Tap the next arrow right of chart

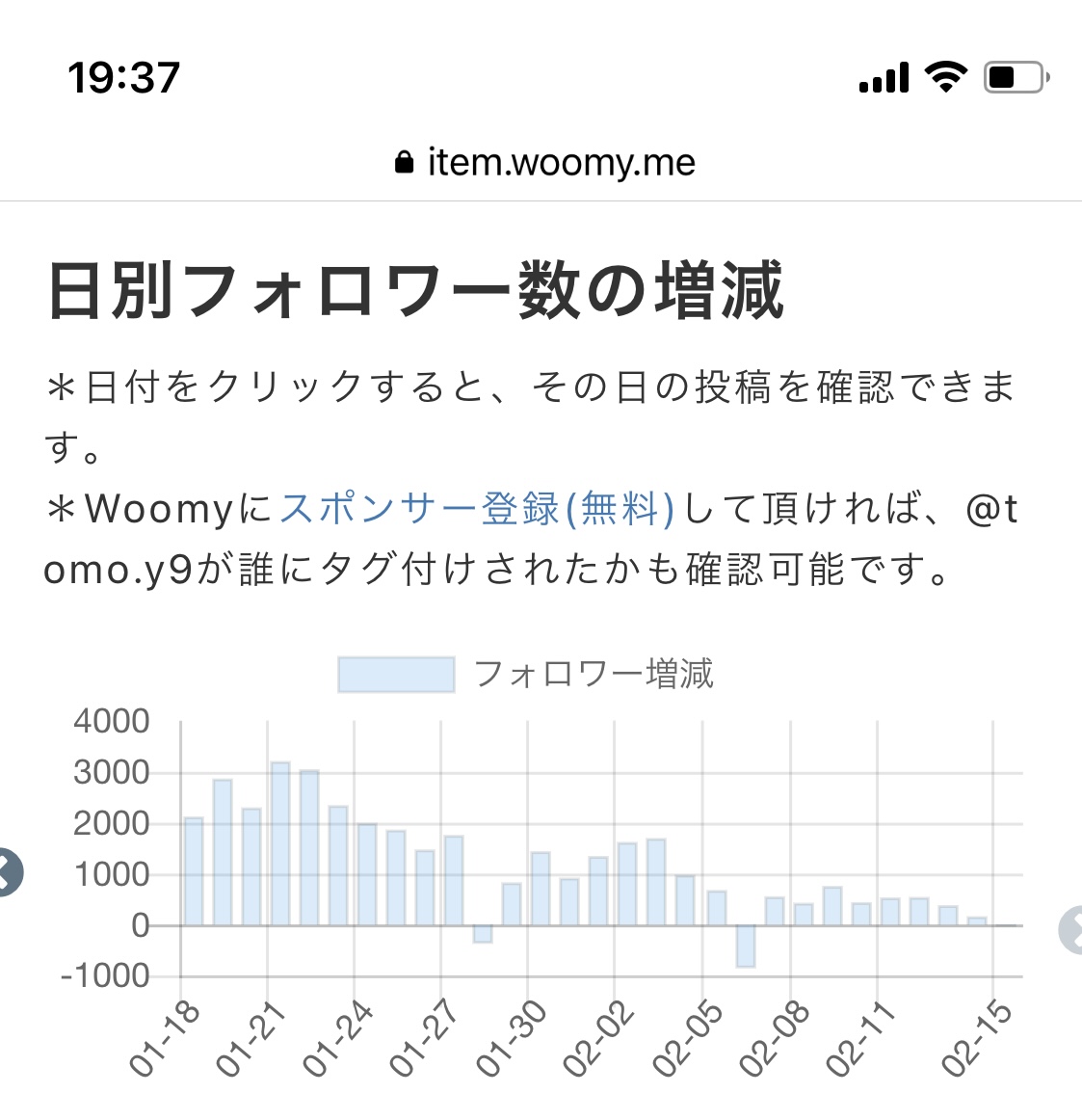point(1070,930)
